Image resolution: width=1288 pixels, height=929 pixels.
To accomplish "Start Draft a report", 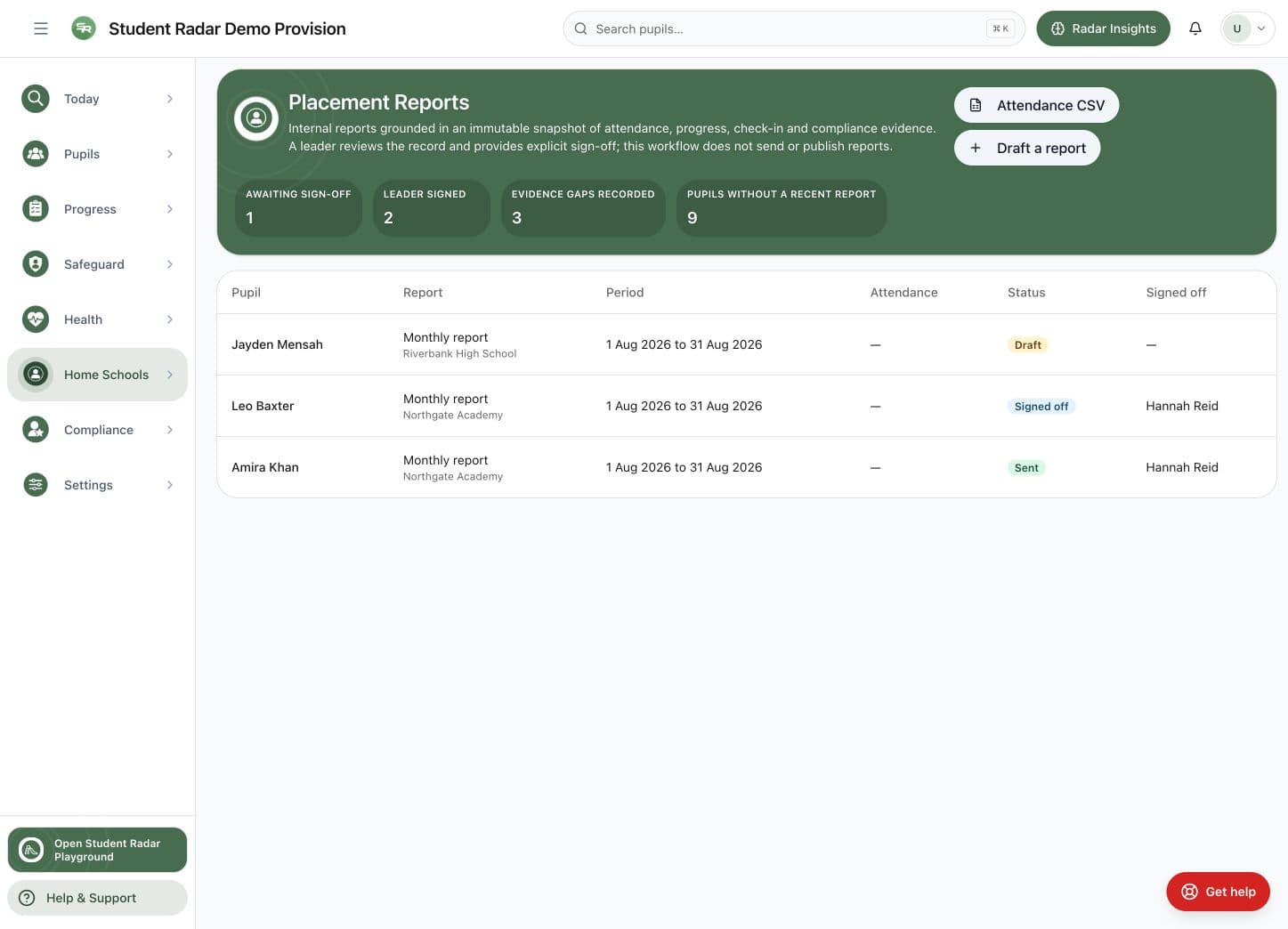I will tap(1027, 148).
